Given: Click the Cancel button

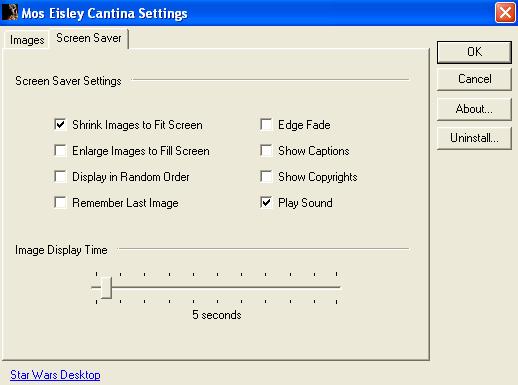Looking at the screenshot, I should pos(474,79).
